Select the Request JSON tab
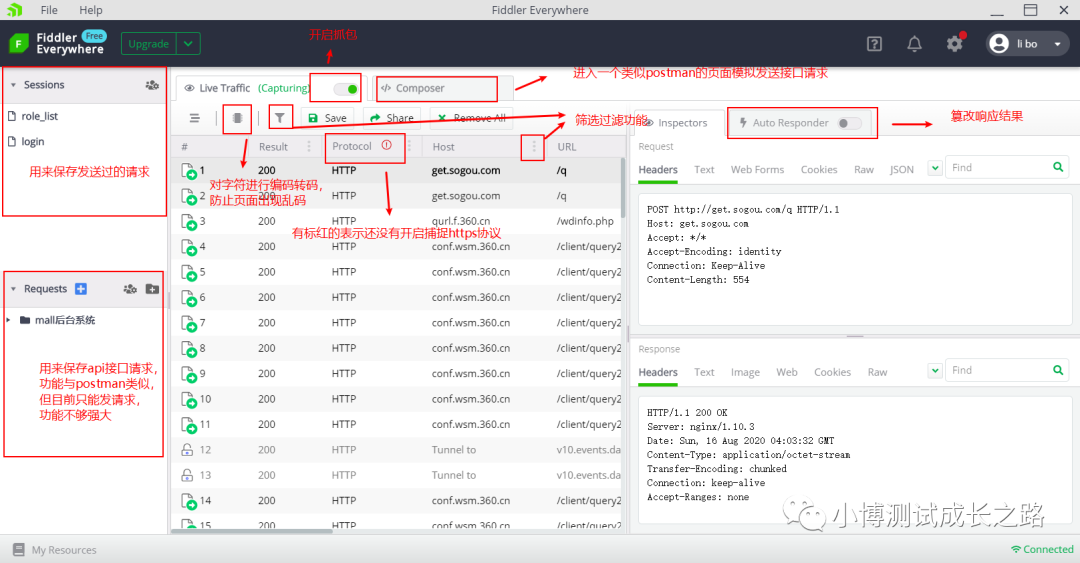This screenshot has height=563, width=1080. tap(902, 170)
